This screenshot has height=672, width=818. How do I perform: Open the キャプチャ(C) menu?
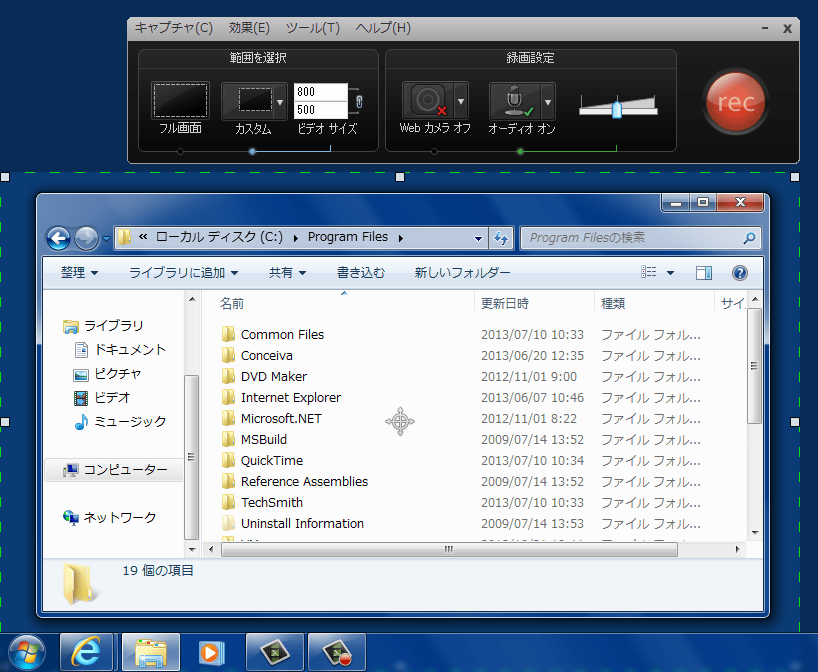[174, 28]
